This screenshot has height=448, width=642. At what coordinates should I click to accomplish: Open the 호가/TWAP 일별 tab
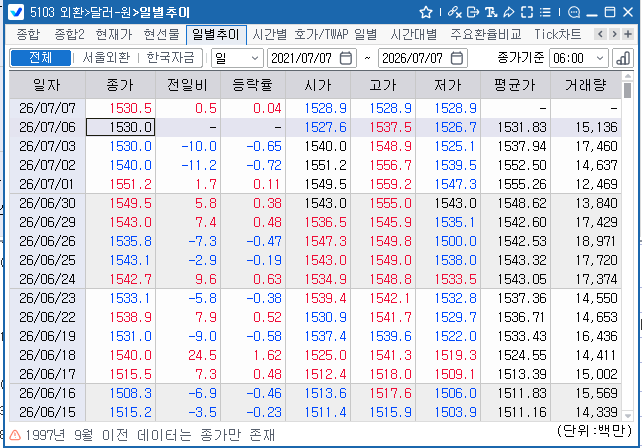336,34
